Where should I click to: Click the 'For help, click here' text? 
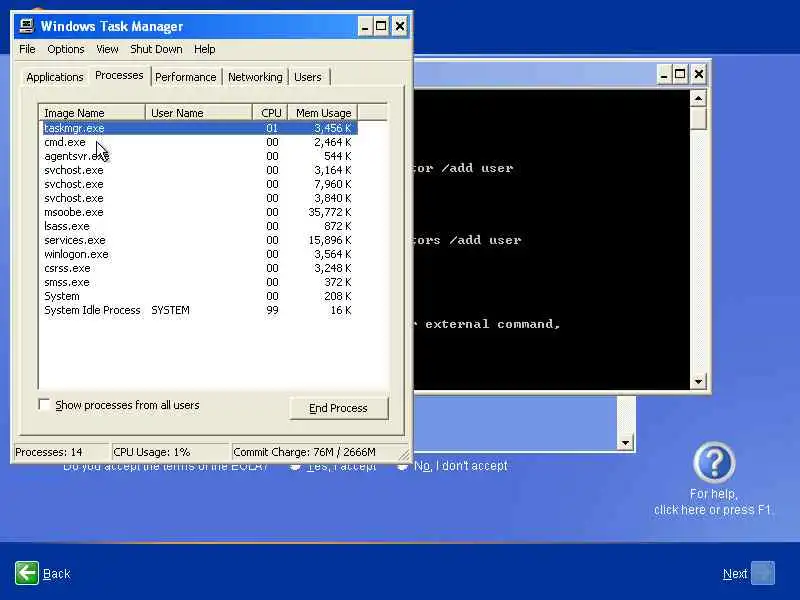pyautogui.click(x=713, y=502)
